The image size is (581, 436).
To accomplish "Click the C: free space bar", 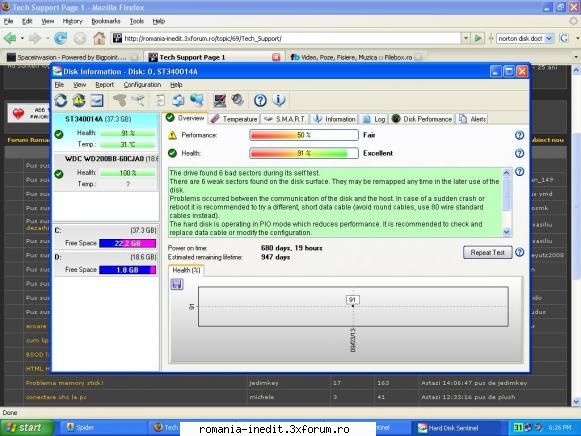I will pyautogui.click(x=127, y=243).
